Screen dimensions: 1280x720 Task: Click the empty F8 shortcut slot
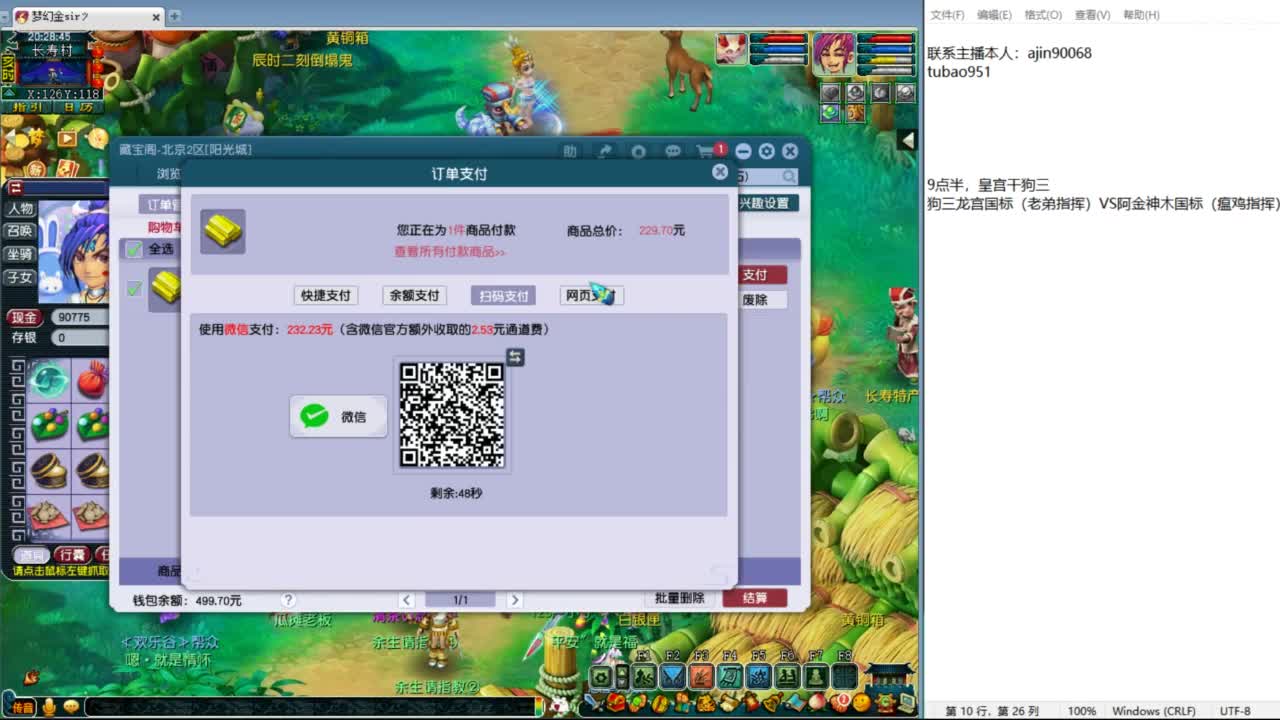[x=846, y=676]
